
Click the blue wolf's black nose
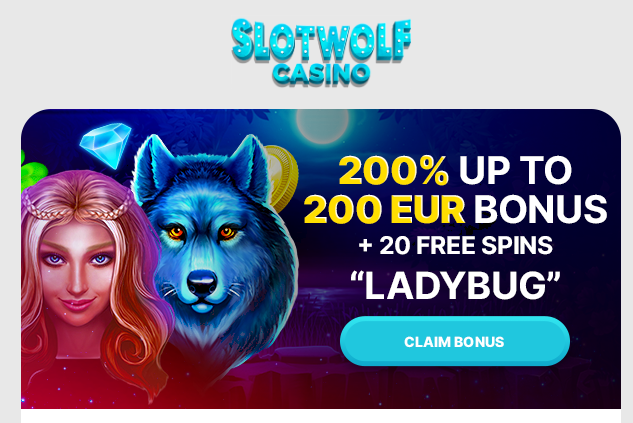202,282
